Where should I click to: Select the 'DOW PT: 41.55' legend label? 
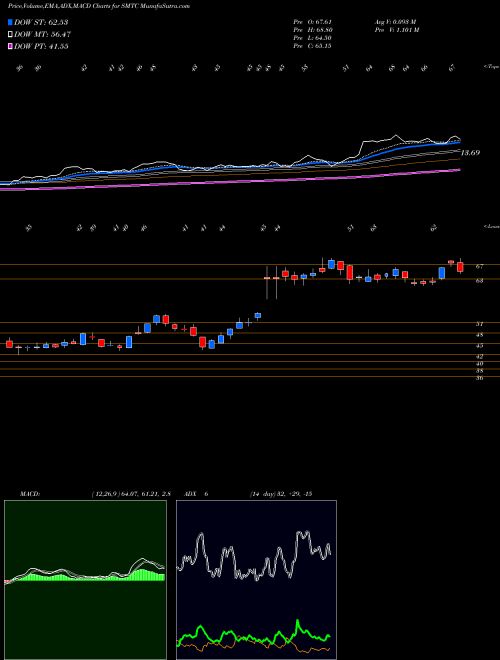[x=41, y=47]
